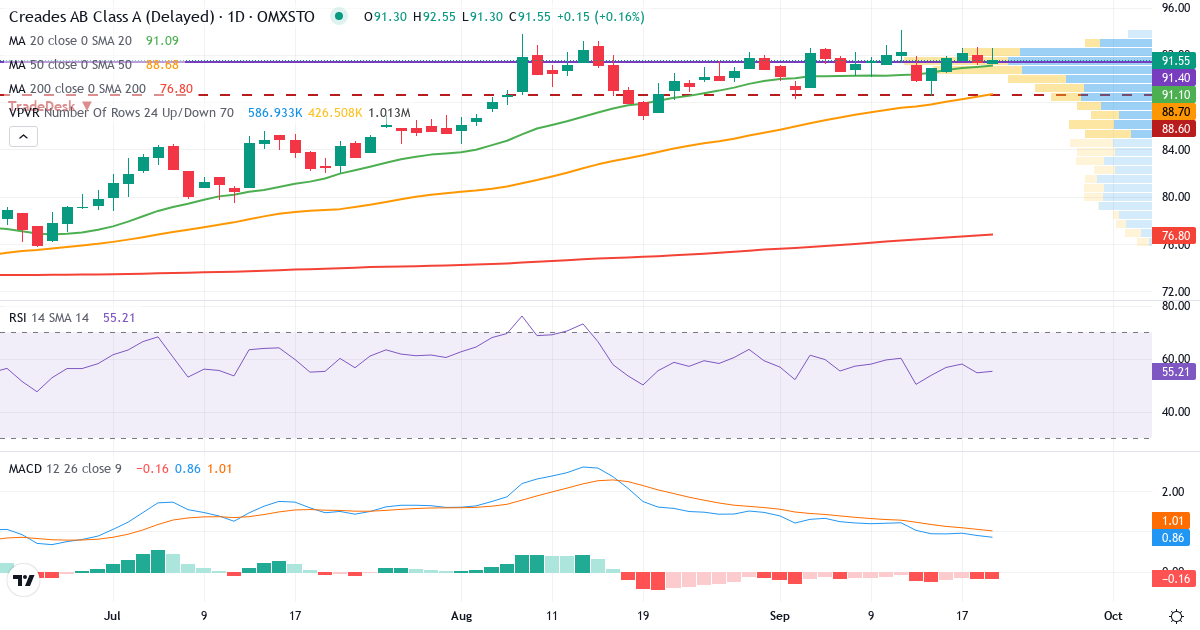Click the MACD legend value 0.86

click(x=188, y=468)
